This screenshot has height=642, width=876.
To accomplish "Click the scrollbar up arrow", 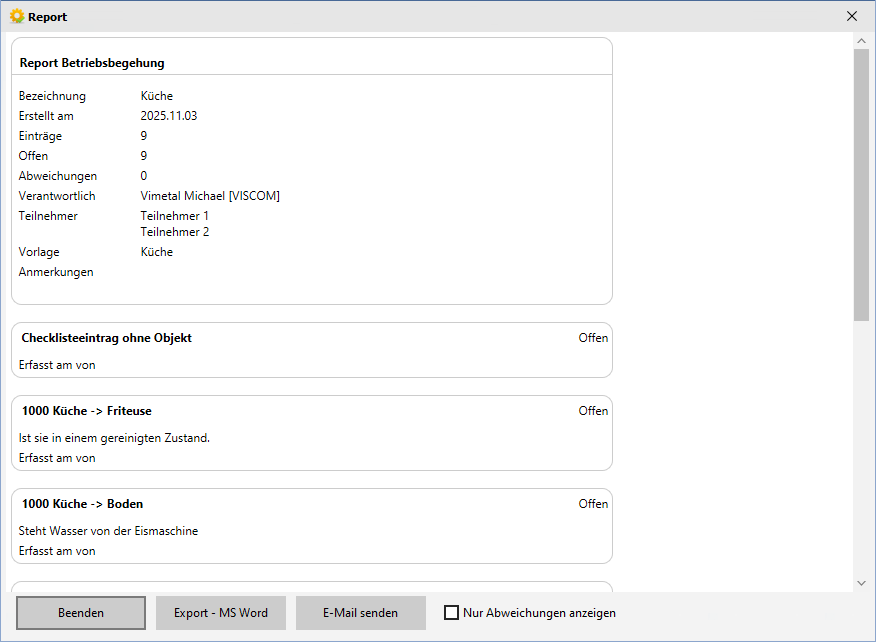I will point(861,41).
